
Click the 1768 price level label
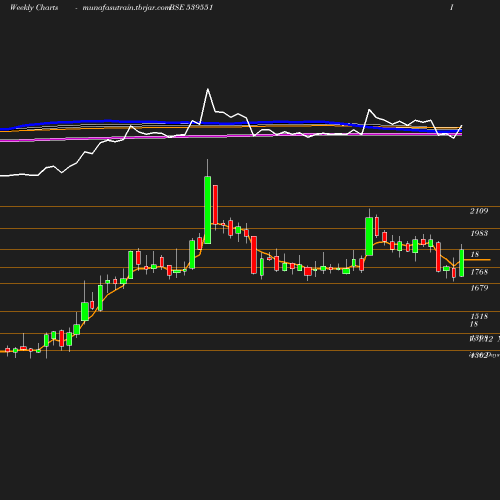point(479,272)
